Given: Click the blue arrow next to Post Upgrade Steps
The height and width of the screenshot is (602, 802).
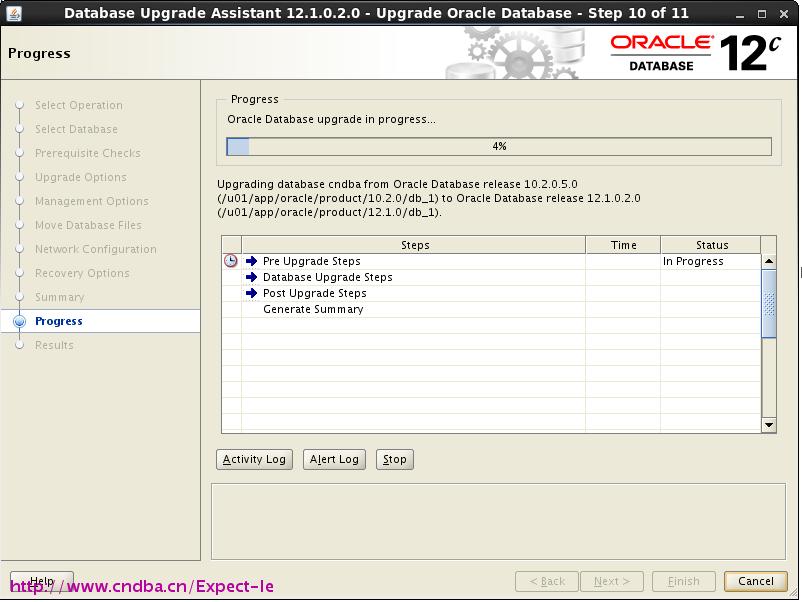Looking at the screenshot, I should coord(251,293).
